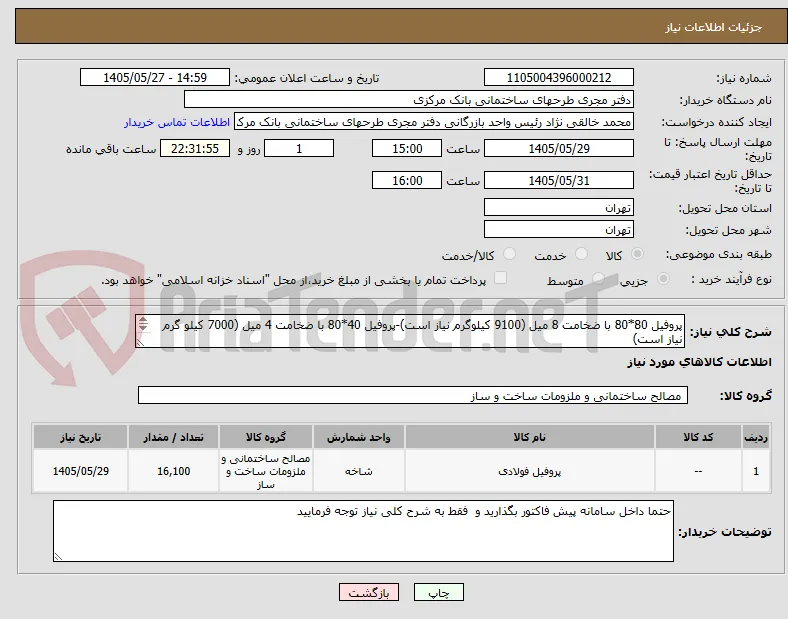
Task: Open the اطلاعات تماس خریدار link
Action: (x=177, y=122)
